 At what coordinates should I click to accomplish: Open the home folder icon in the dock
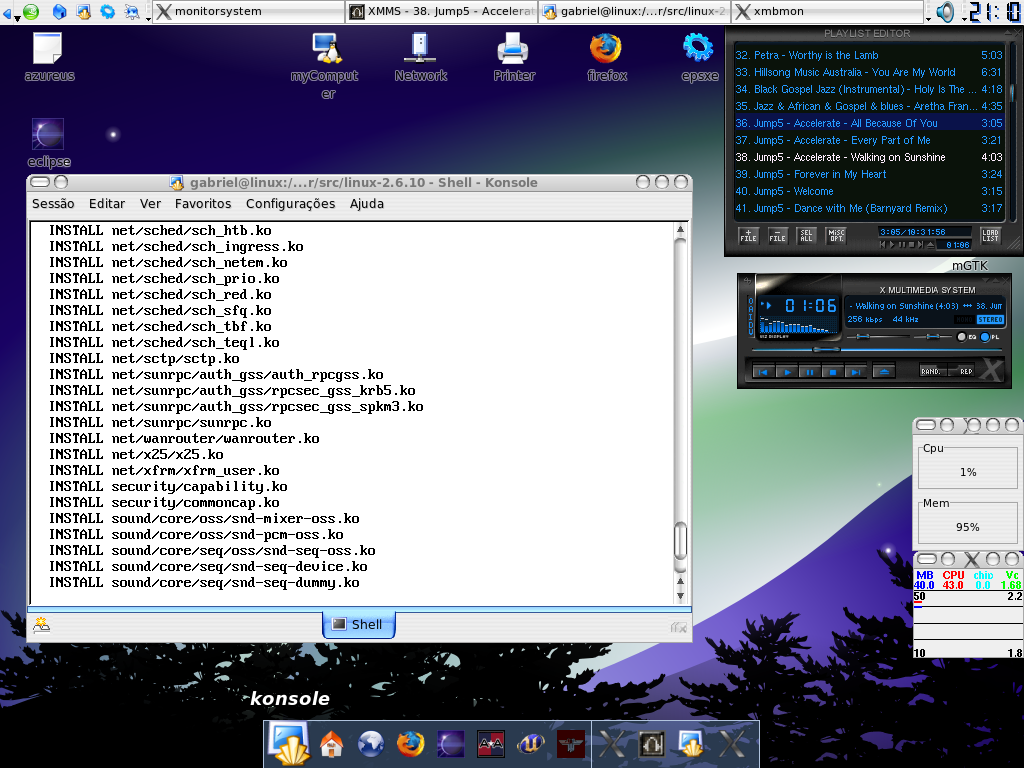pyautogui.click(x=331, y=744)
